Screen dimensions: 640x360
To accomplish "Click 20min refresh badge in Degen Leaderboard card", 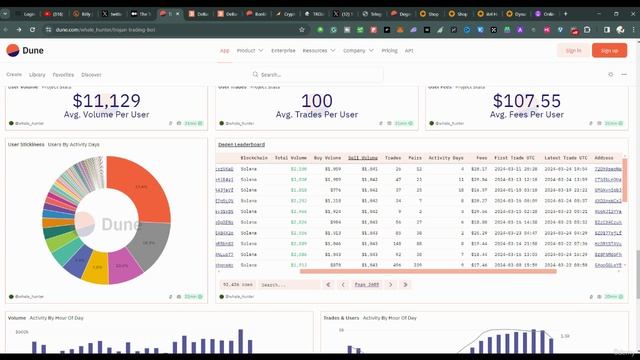I will tap(613, 297).
